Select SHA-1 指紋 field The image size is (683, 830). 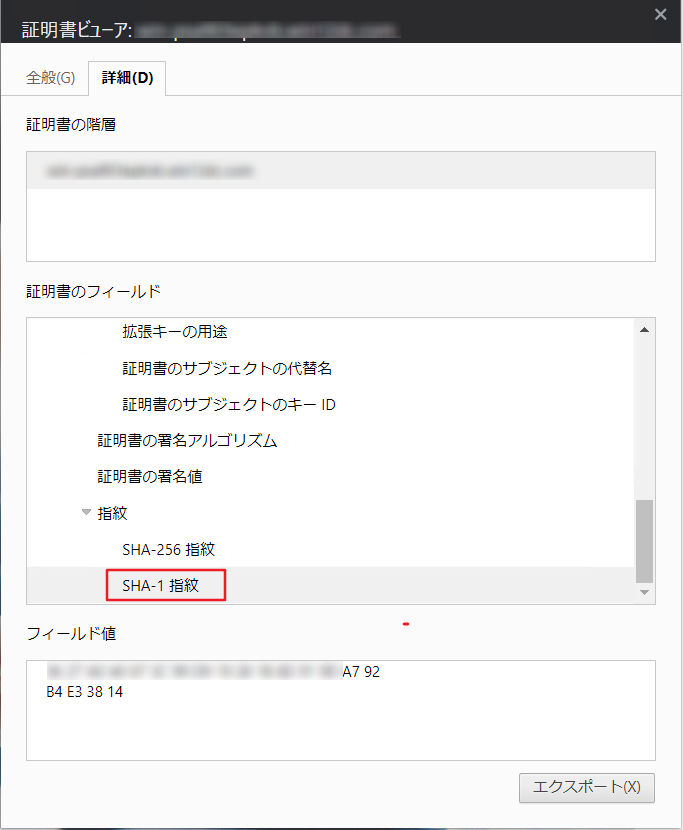(160, 585)
